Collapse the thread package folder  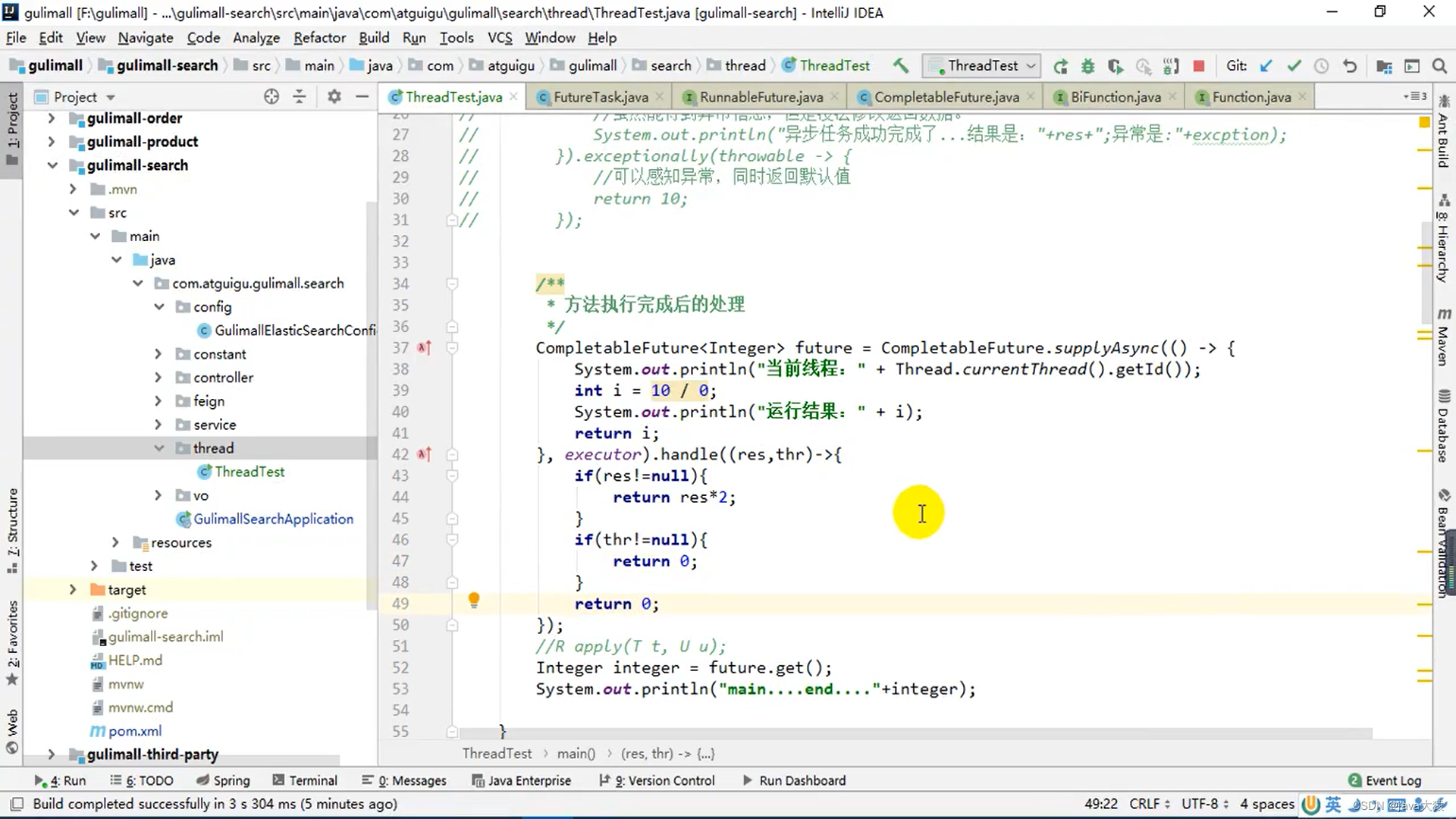click(x=159, y=448)
